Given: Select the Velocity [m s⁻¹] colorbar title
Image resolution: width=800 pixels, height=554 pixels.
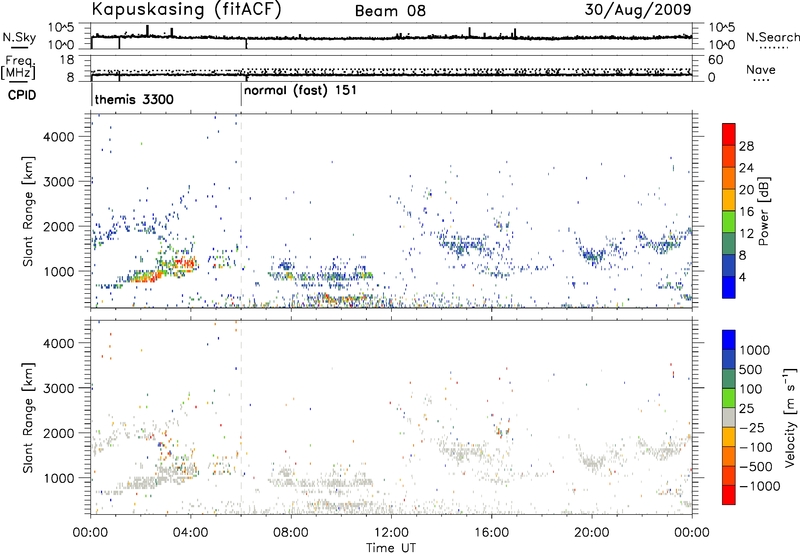Looking at the screenshot, I should point(791,417).
